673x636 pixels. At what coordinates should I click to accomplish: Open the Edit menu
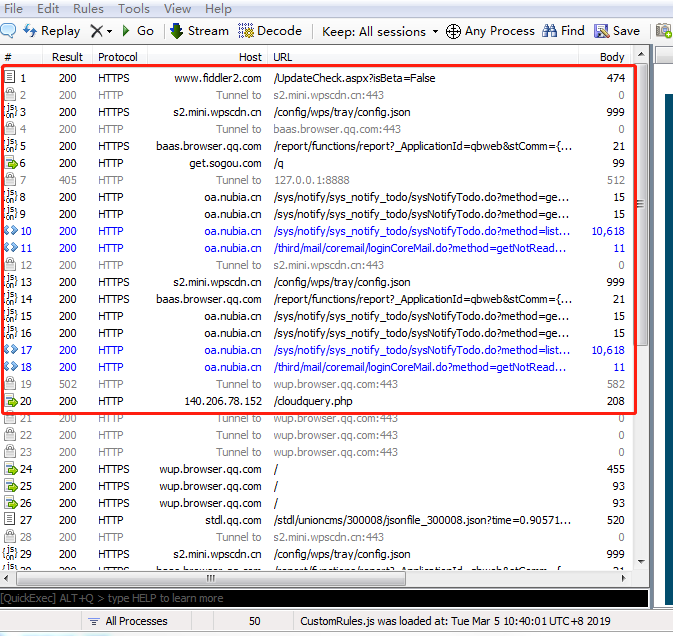48,9
